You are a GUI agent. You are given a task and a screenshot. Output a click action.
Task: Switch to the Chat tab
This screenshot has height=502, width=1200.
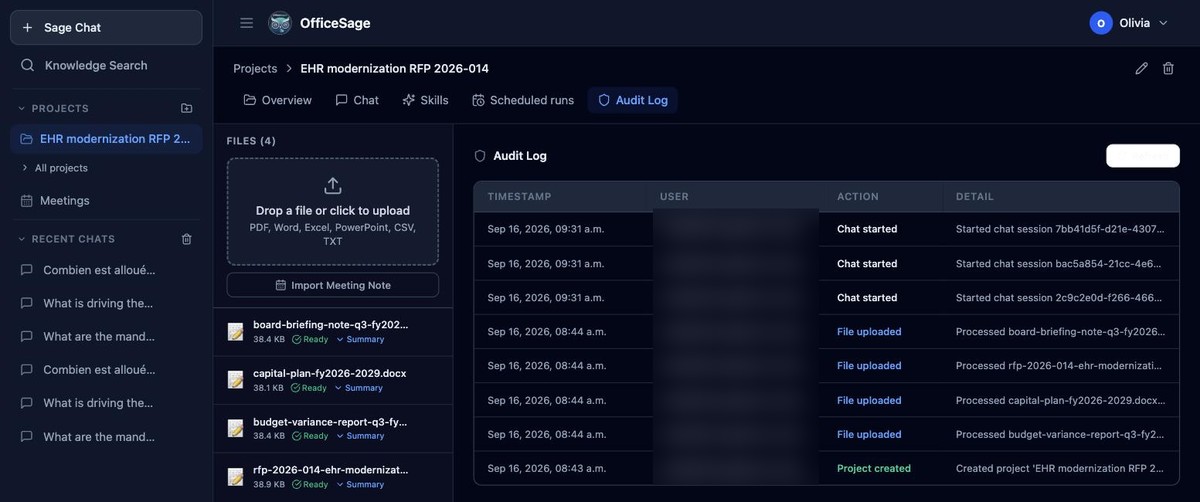pyautogui.click(x=357, y=100)
